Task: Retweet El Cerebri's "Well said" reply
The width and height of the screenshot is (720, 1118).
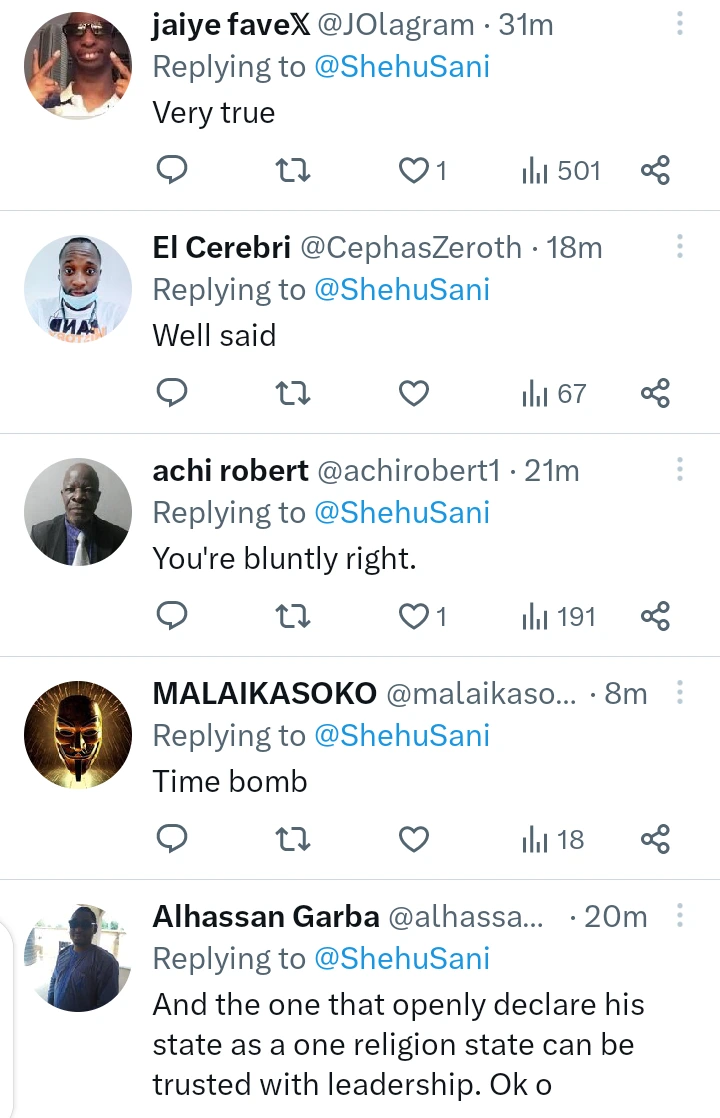Action: pos(293,394)
